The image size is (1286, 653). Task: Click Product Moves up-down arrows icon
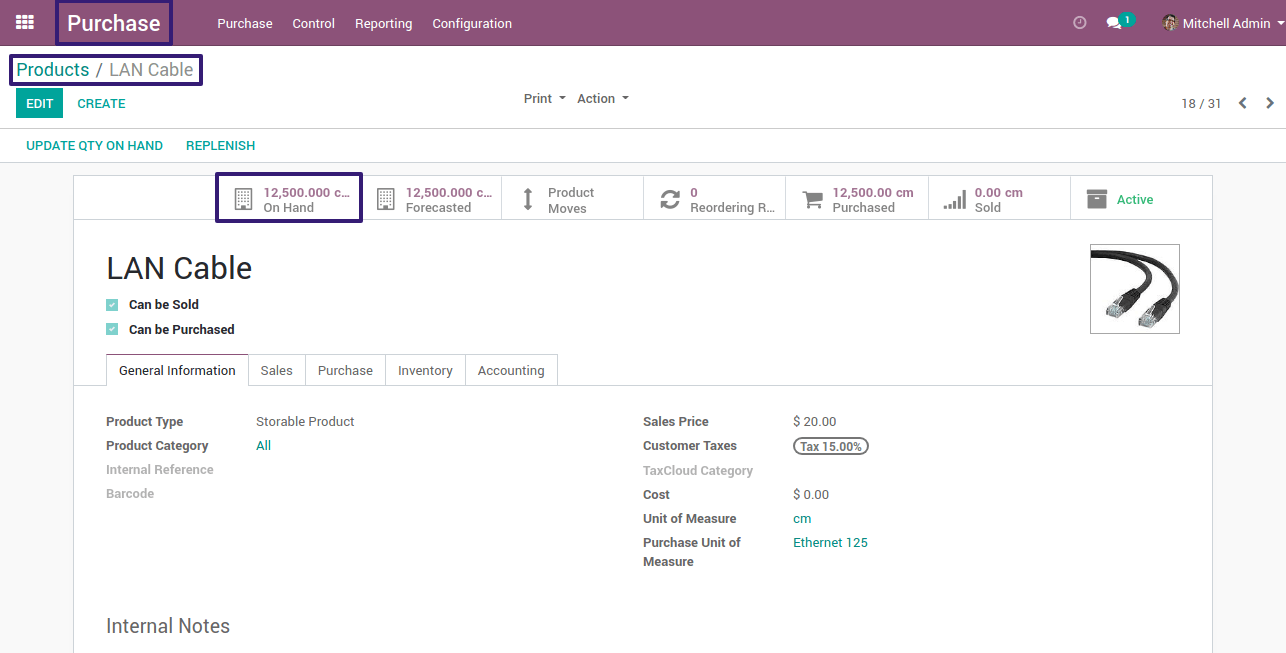pos(528,199)
